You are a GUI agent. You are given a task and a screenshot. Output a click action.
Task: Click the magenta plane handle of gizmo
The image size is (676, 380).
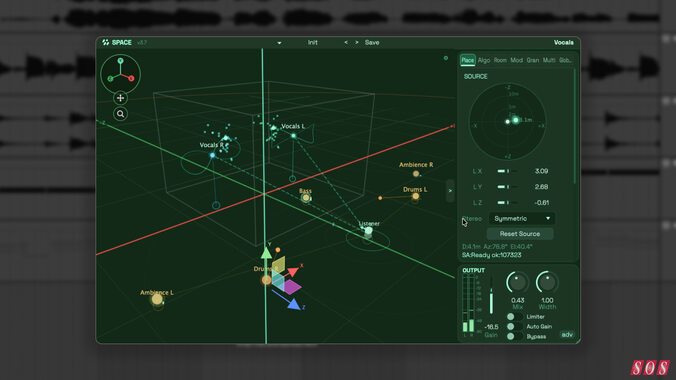tap(291, 287)
